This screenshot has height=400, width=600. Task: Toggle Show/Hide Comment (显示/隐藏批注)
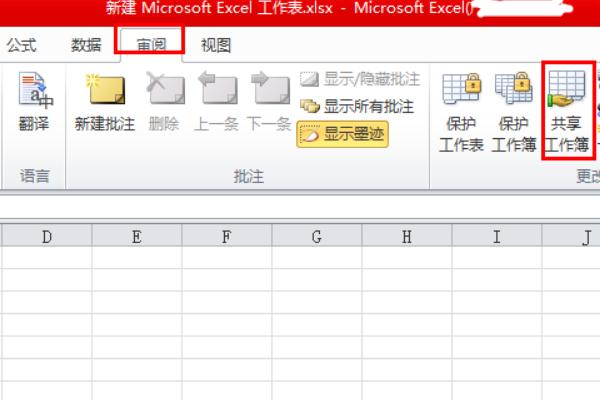[360, 79]
